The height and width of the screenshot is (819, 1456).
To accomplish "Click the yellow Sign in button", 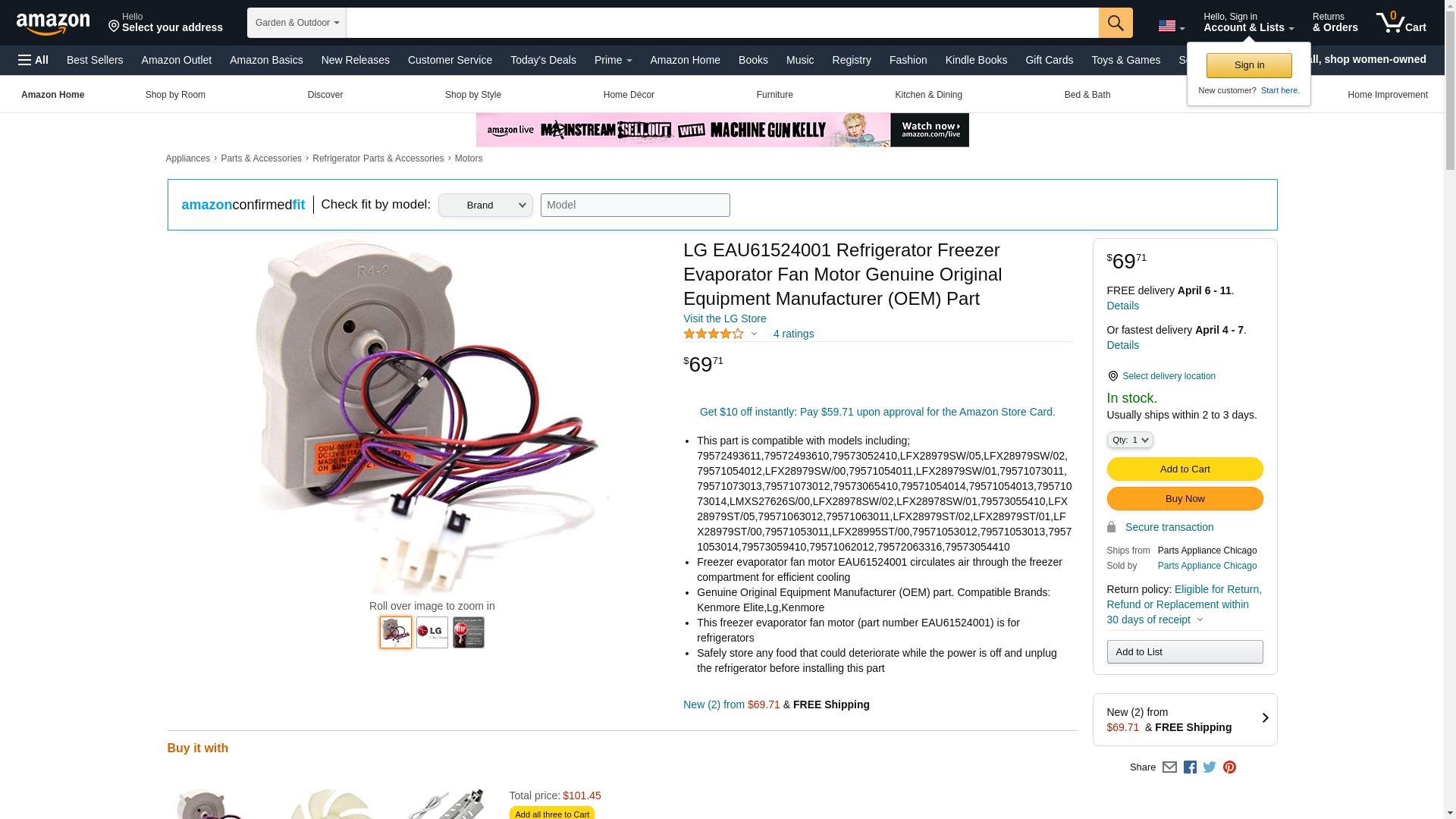I will click(x=1249, y=65).
